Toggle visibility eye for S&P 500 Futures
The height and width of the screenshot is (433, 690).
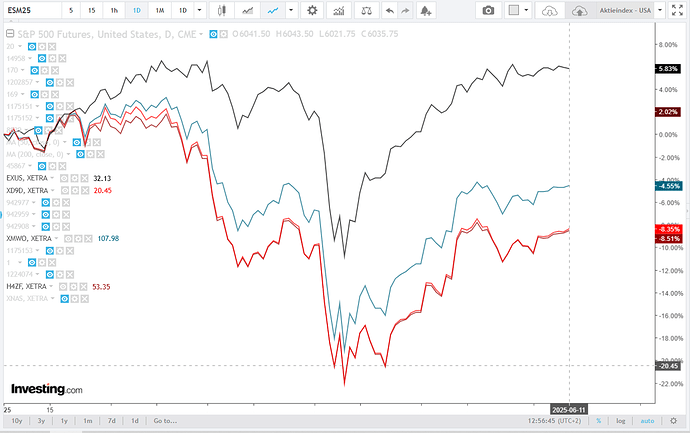(213, 34)
